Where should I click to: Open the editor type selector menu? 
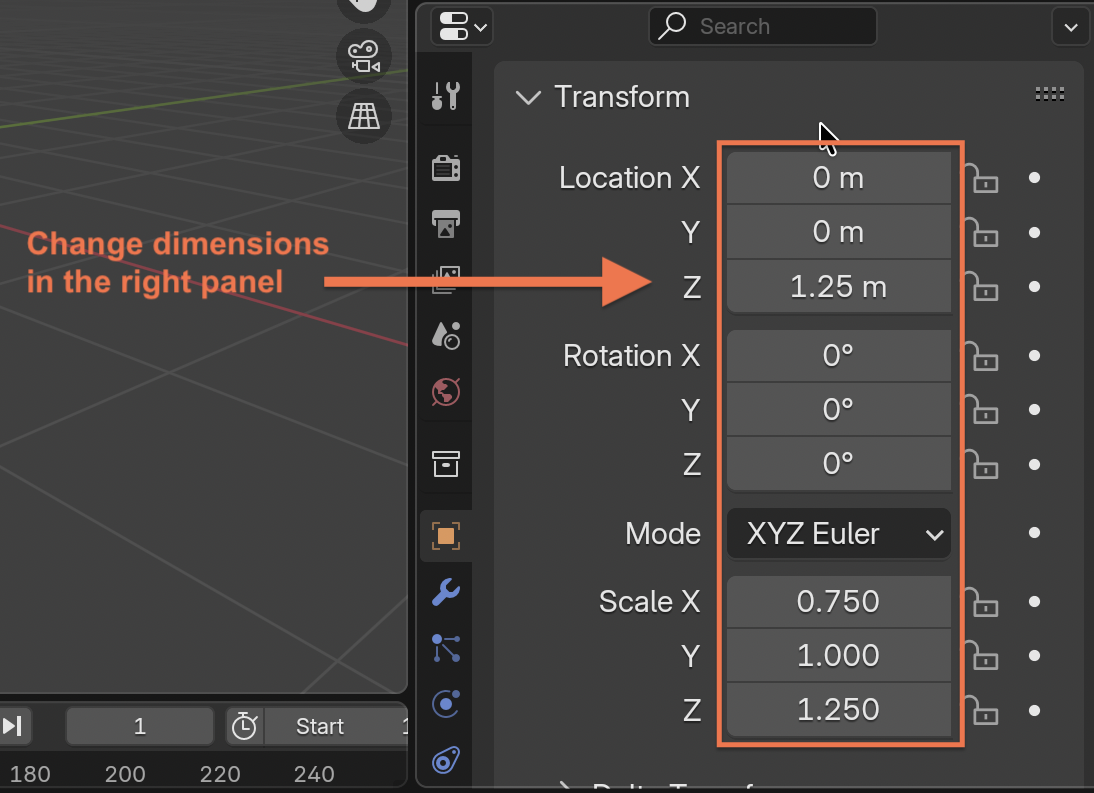click(460, 26)
